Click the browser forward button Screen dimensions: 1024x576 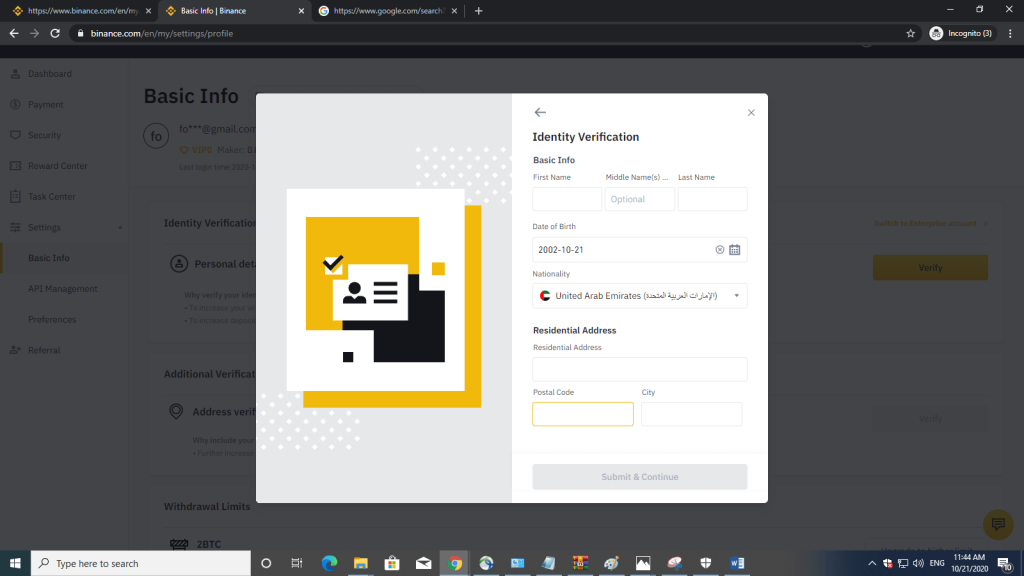35,33
